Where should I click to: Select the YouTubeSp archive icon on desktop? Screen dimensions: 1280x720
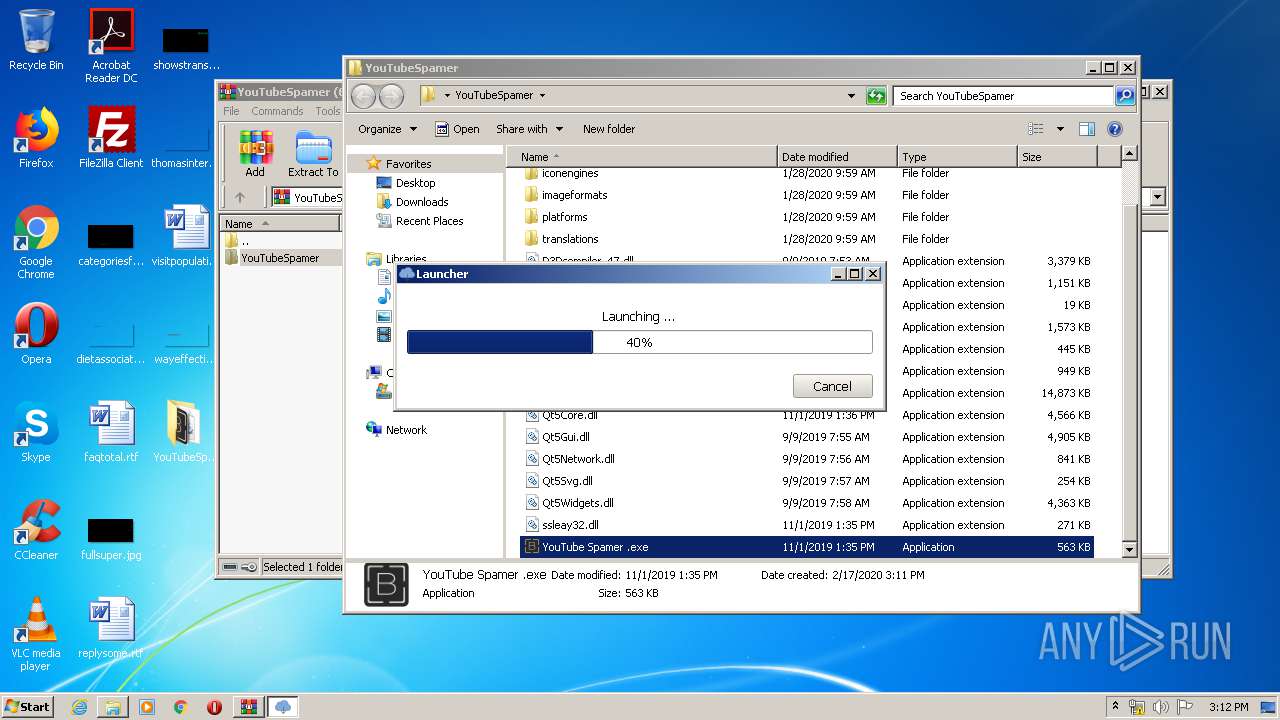point(184,432)
